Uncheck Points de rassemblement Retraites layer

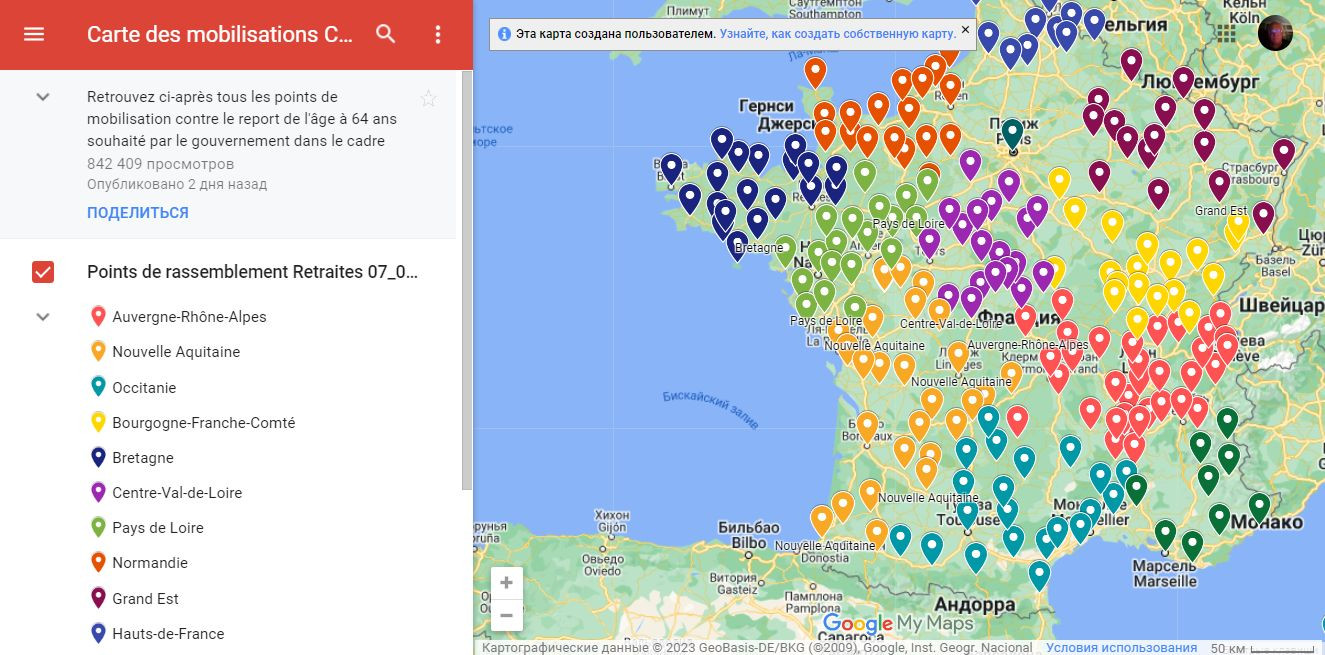click(x=43, y=272)
